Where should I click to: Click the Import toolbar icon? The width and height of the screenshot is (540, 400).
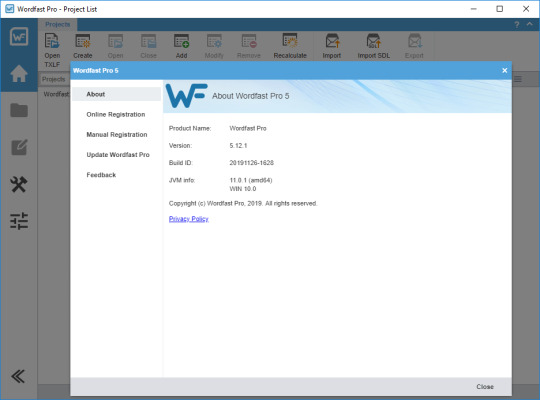[332, 46]
